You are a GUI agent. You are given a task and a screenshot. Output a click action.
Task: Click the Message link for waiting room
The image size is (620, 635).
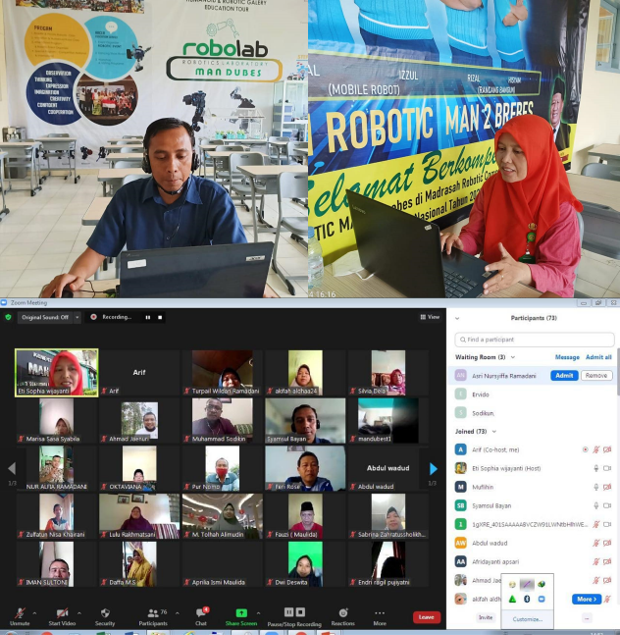(x=567, y=357)
